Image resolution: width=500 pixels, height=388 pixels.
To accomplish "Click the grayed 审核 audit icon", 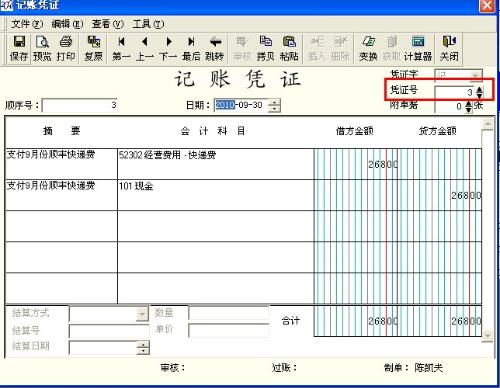I will (242, 49).
